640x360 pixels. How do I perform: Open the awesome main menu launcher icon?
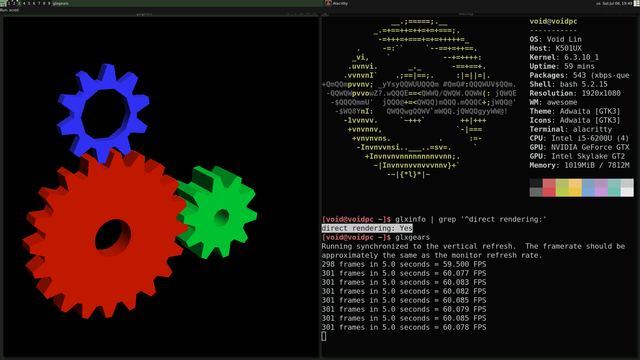(x=3, y=3)
